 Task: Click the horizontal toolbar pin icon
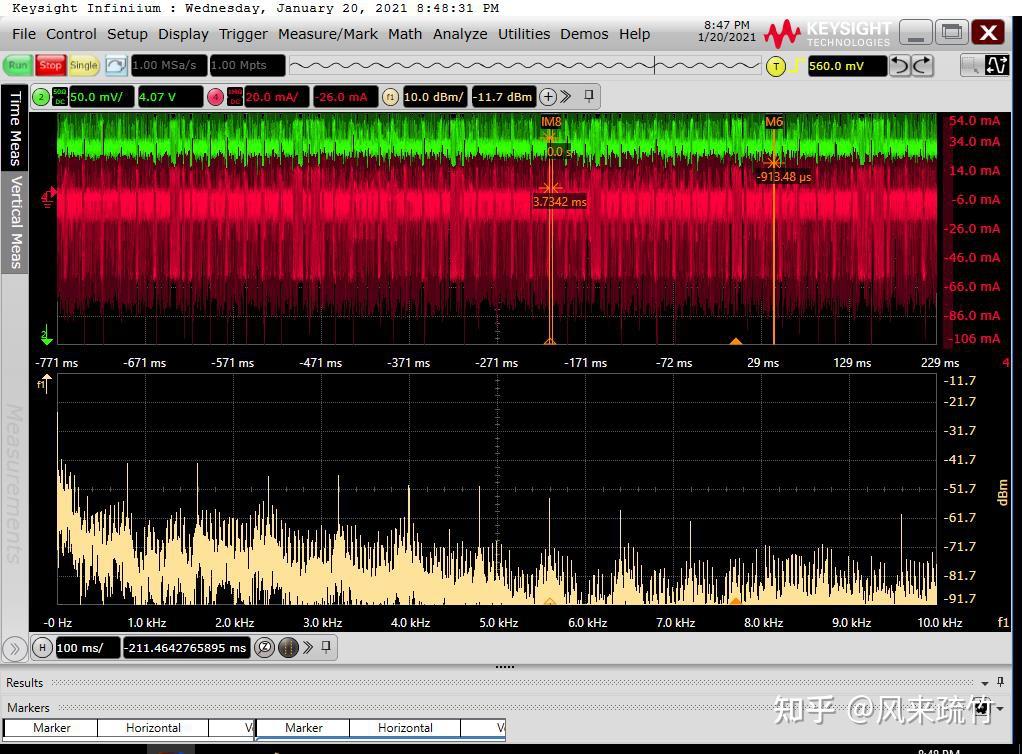[x=326, y=647]
